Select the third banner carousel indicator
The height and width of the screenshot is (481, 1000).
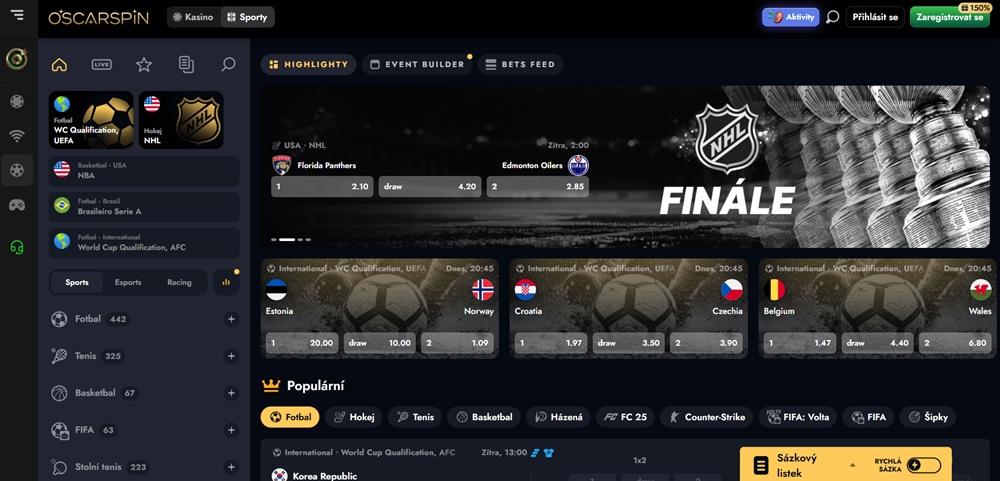coord(300,240)
